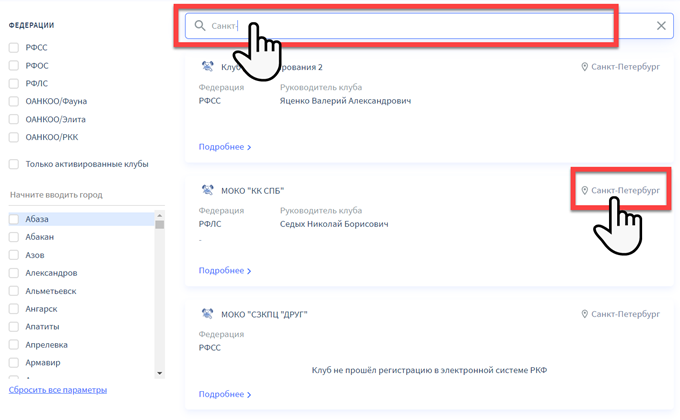Click the МОКО "КК СПБ" club icon

pos(208,190)
